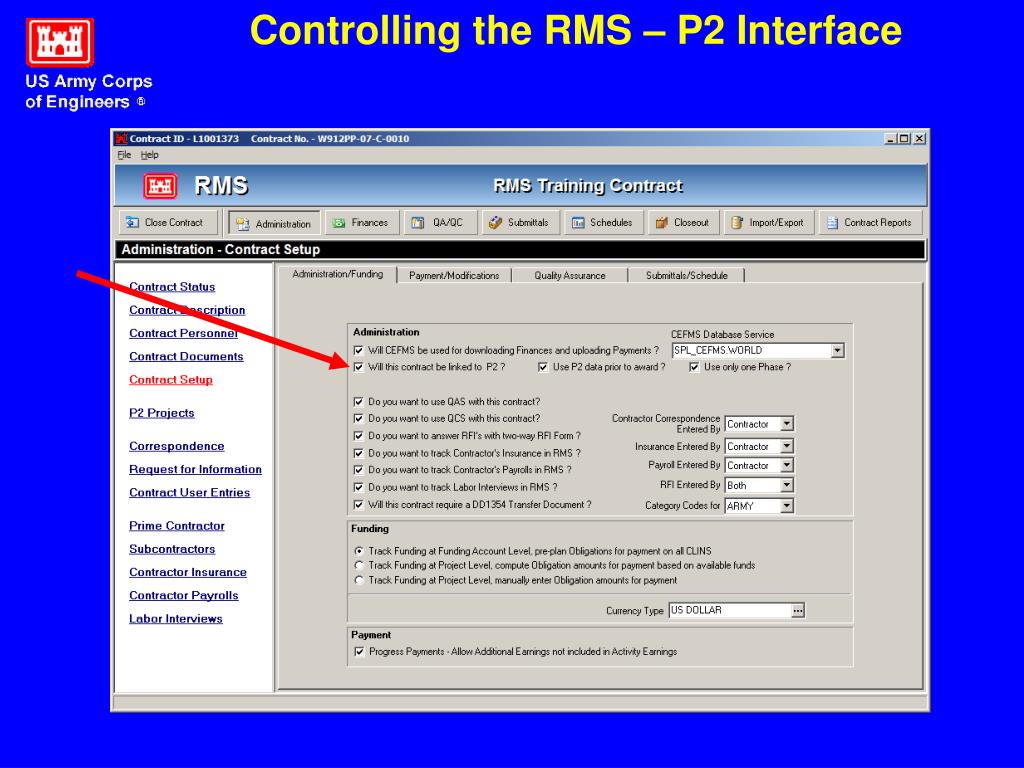Open Contractor Correspondence Entered By dropdown
This screenshot has width=1024, height=768.
787,424
